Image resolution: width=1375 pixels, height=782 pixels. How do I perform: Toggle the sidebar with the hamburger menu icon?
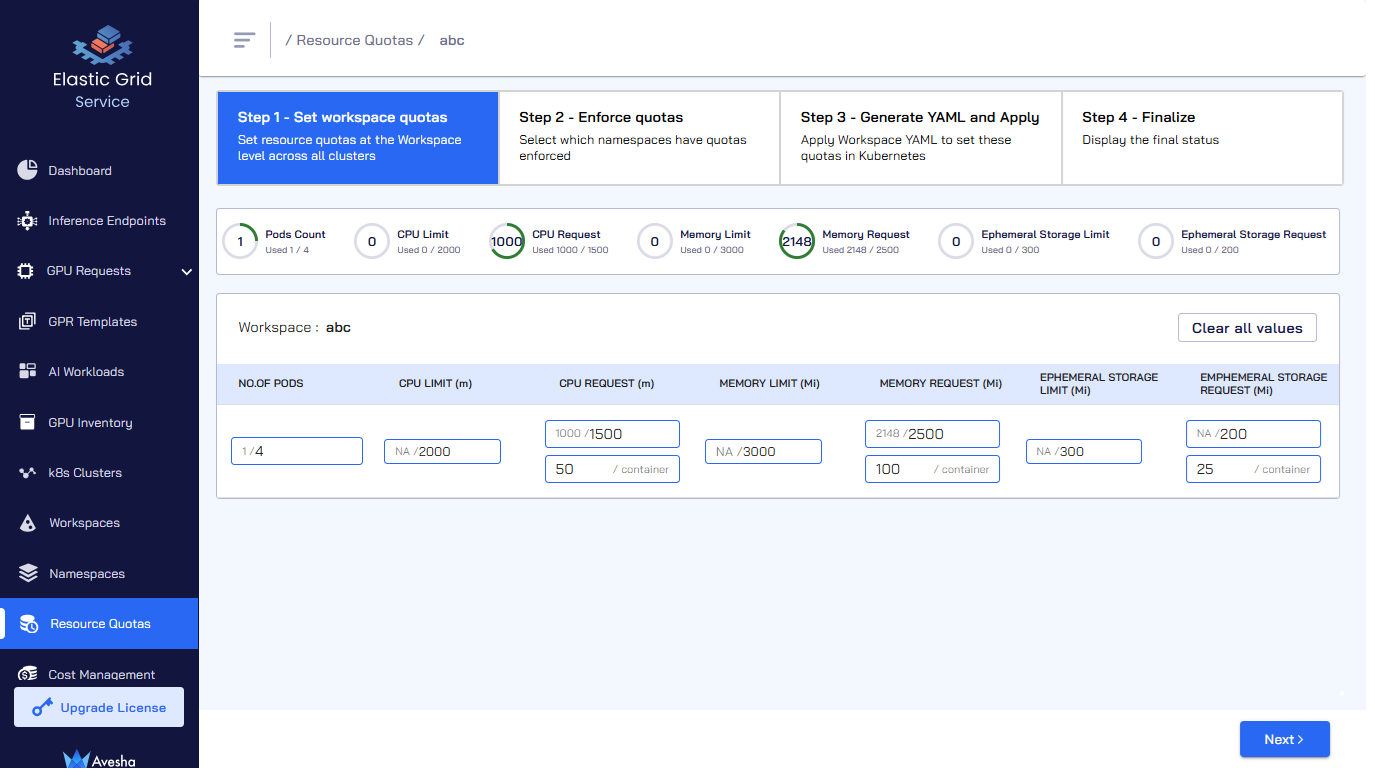coord(244,40)
